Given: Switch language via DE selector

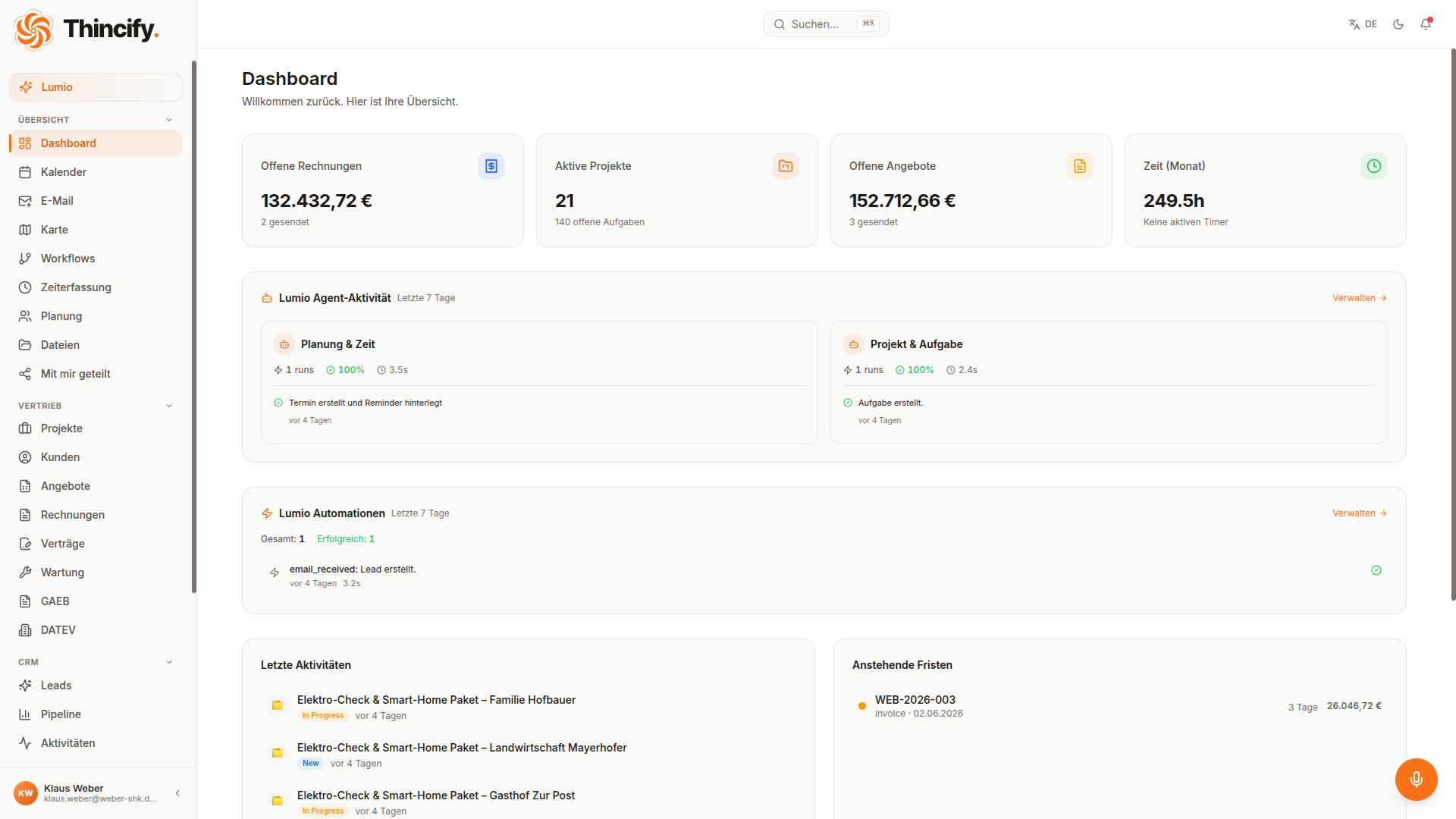Looking at the screenshot, I should [1363, 24].
